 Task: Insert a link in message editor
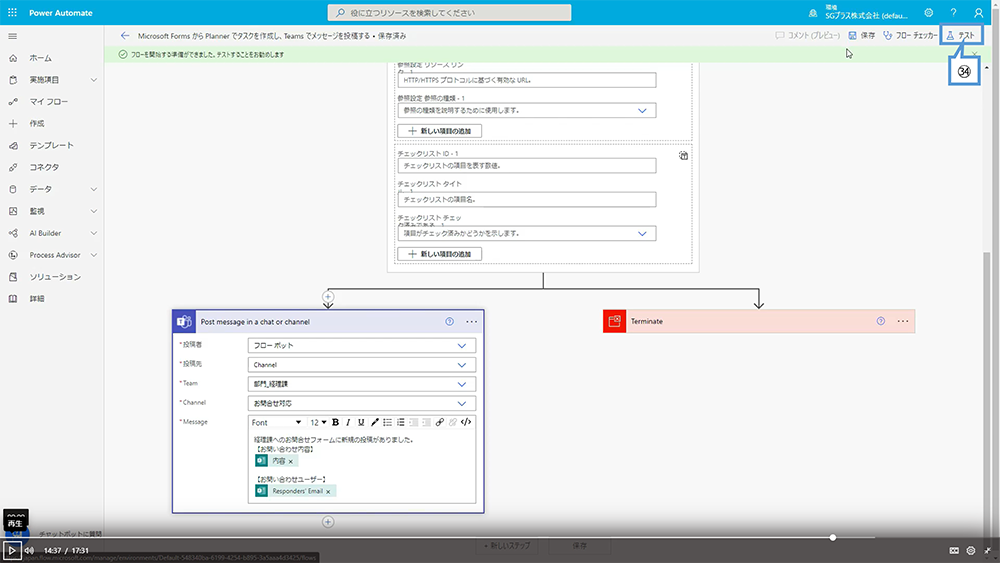[439, 422]
